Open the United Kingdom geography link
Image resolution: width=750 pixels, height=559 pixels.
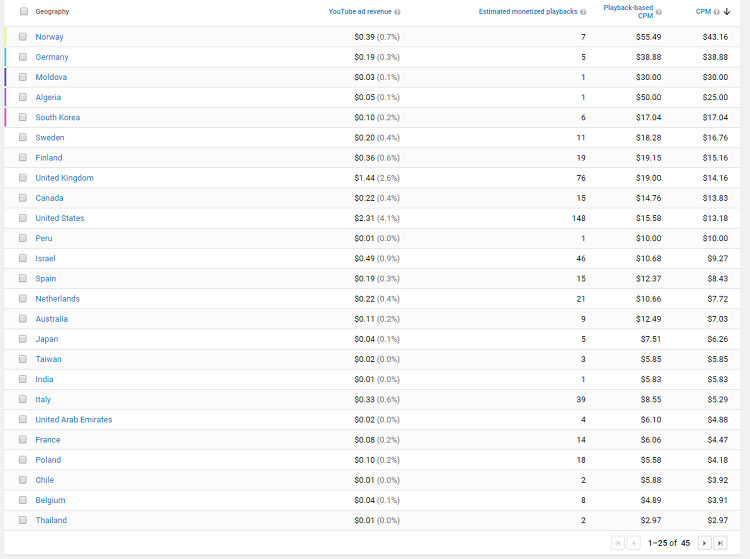pos(65,178)
